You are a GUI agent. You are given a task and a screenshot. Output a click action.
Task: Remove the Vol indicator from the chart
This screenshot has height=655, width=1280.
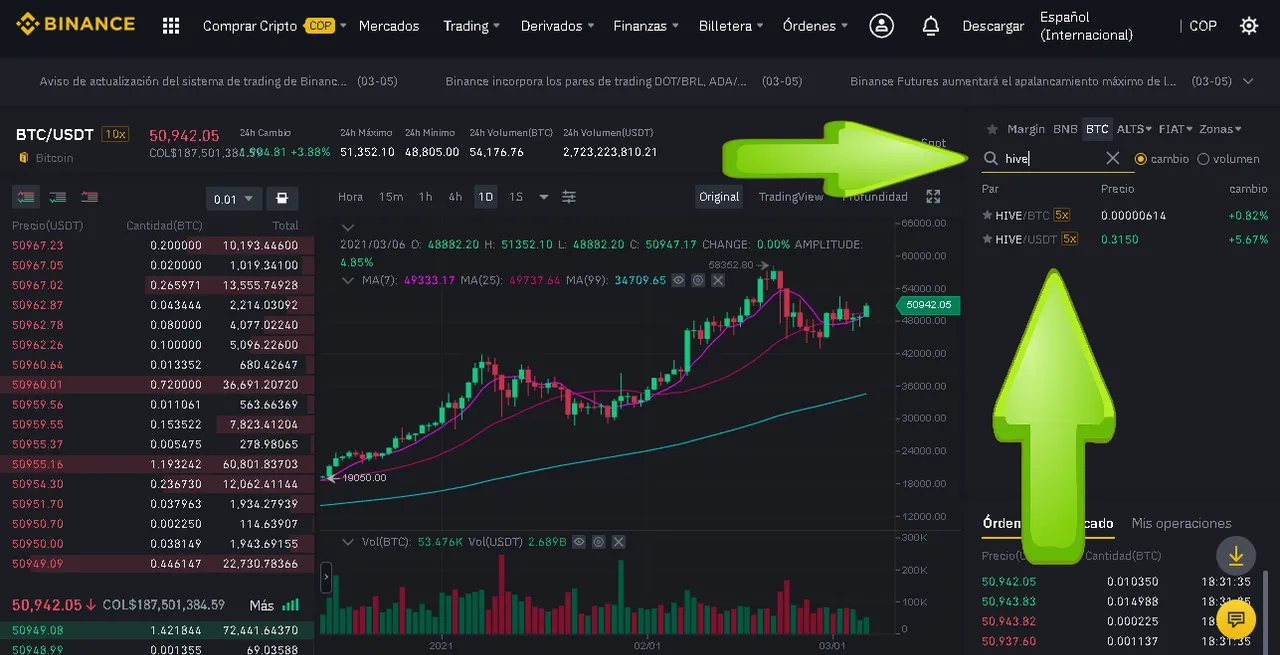(618, 542)
